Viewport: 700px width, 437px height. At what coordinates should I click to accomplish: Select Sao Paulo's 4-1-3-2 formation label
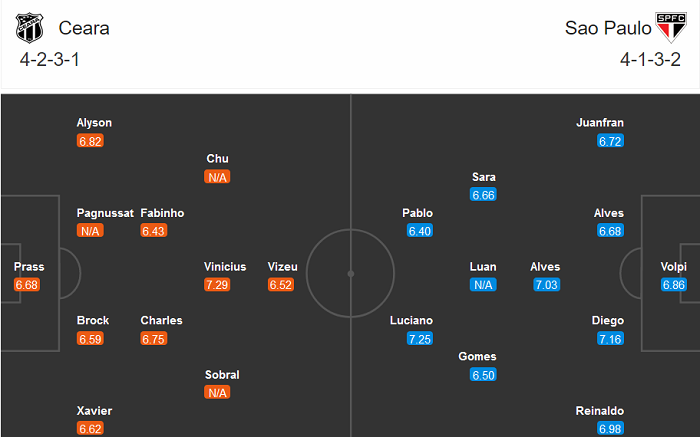650,58
